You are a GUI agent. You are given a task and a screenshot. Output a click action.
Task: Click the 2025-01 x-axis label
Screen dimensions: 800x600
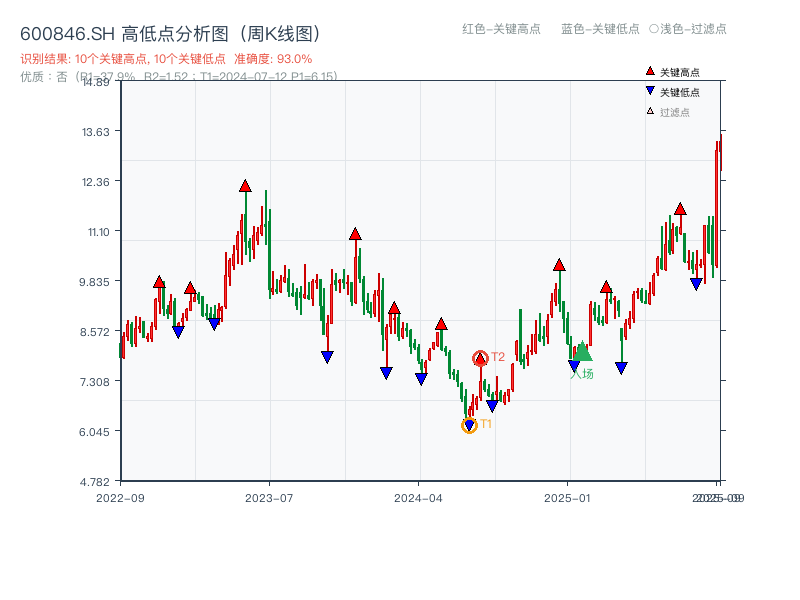coord(567,498)
